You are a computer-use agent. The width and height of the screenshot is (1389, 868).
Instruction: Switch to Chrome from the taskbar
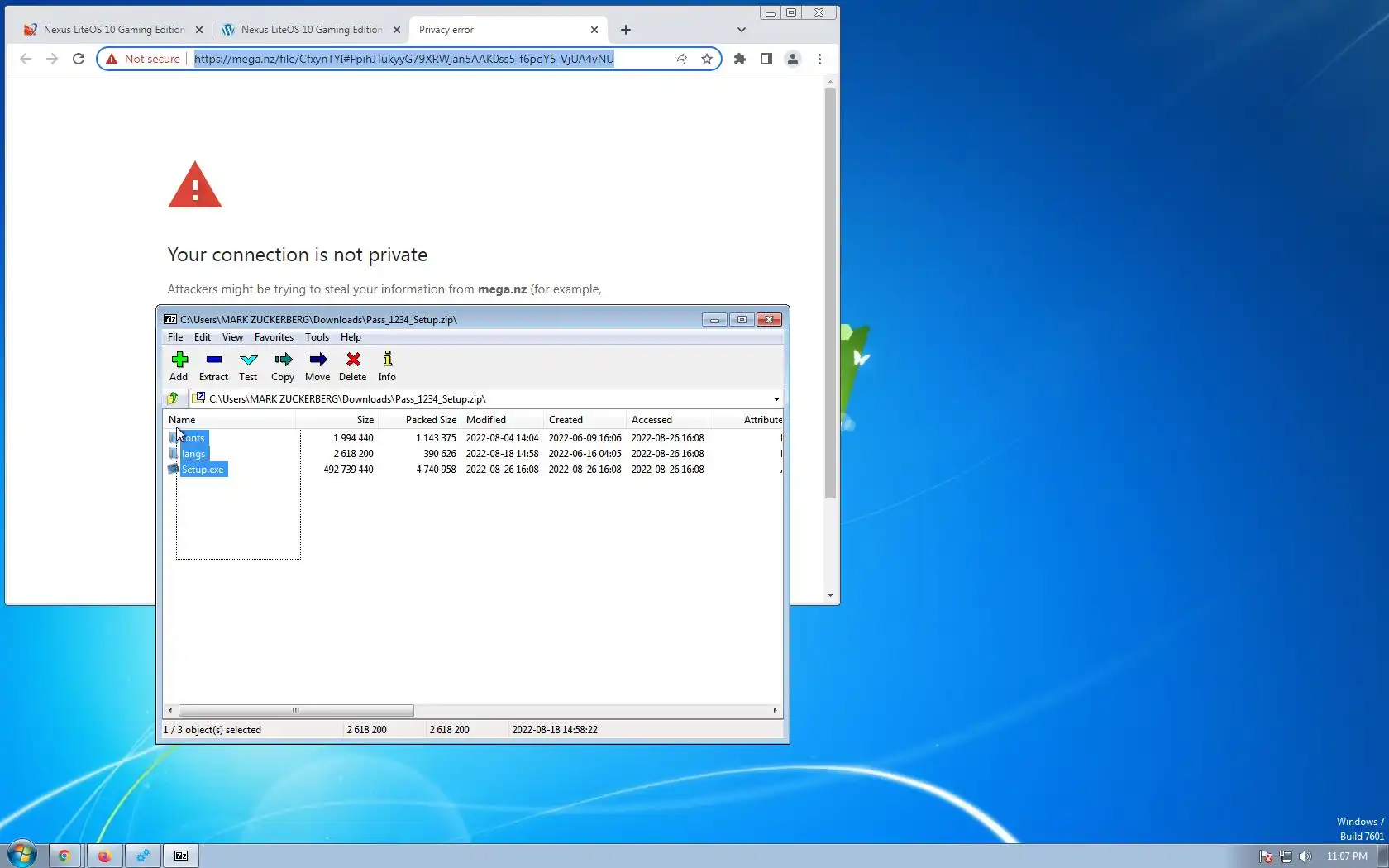(x=64, y=856)
